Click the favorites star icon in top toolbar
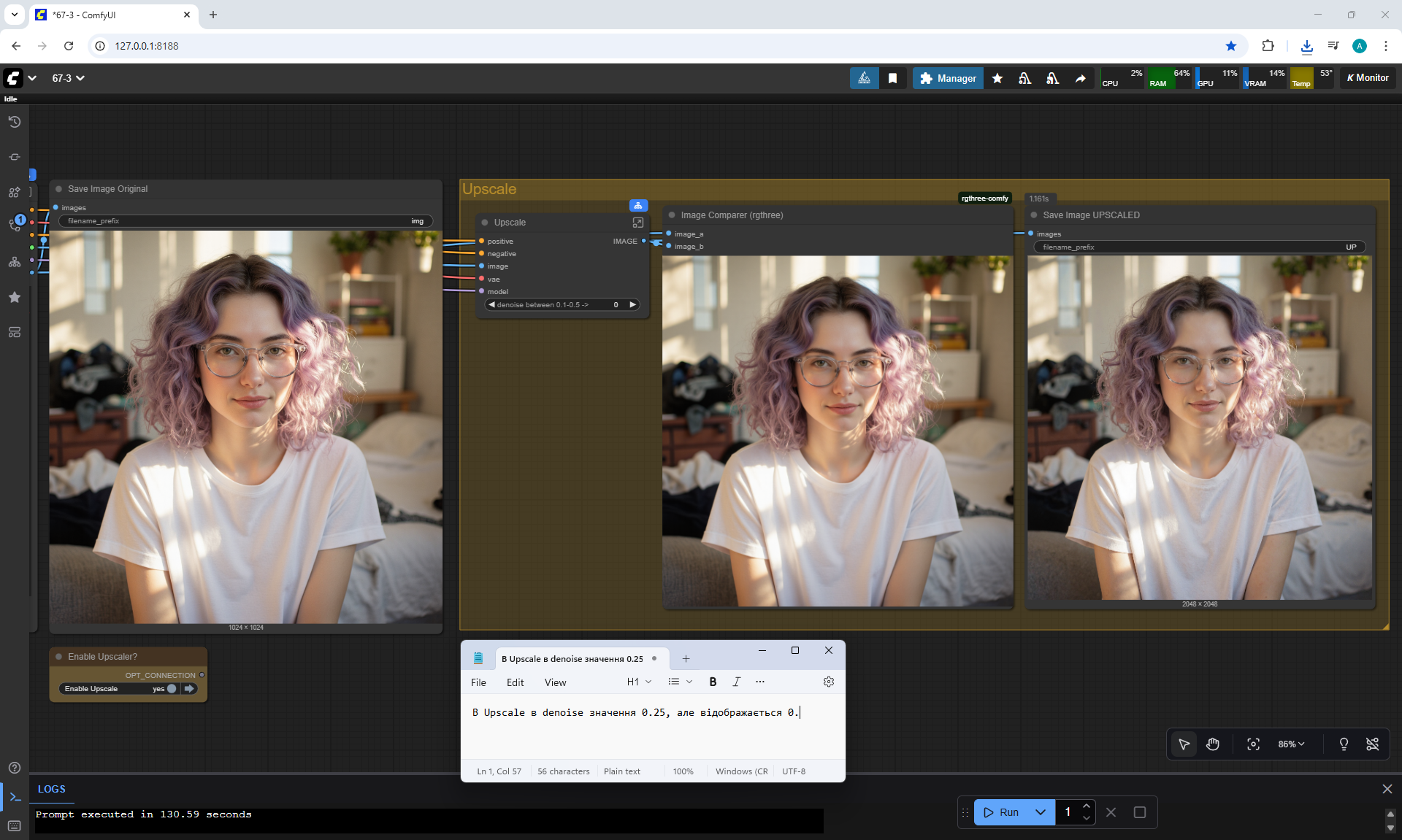 pos(997,78)
